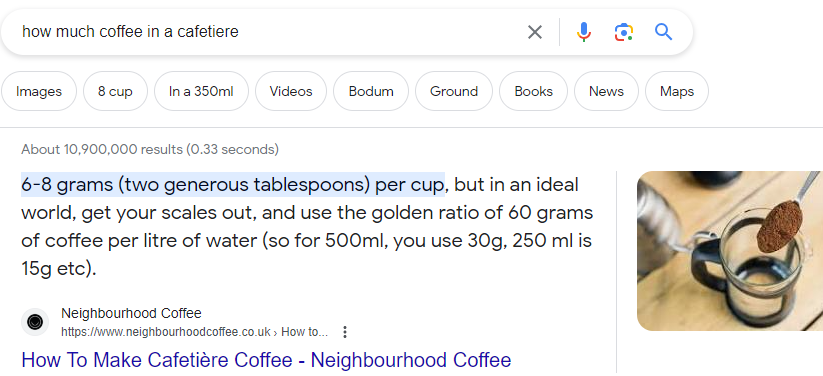The image size is (823, 376).
Task: Clear the search query with the X icon
Action: (x=534, y=32)
